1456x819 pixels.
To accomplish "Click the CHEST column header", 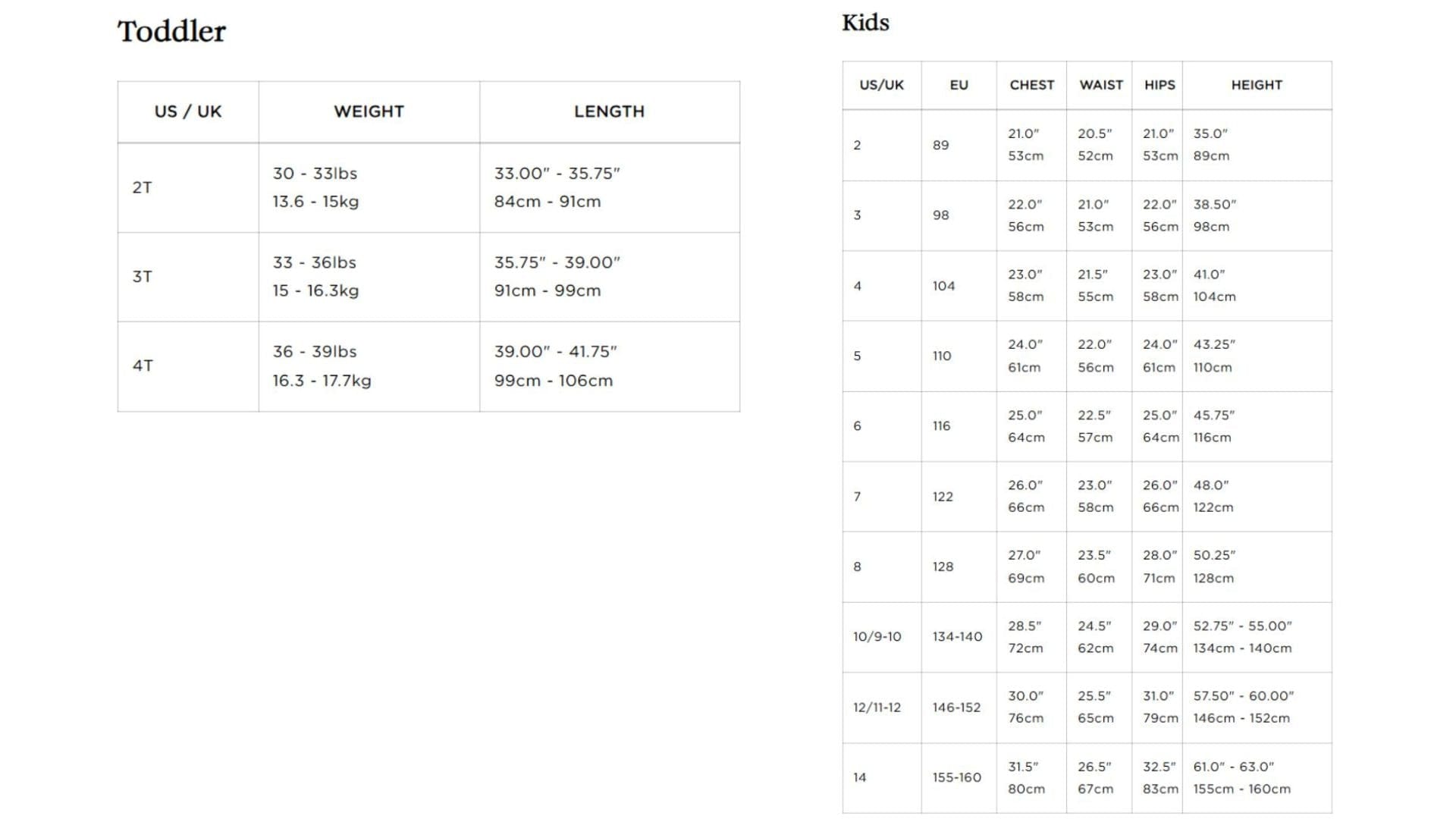I will point(1031,85).
